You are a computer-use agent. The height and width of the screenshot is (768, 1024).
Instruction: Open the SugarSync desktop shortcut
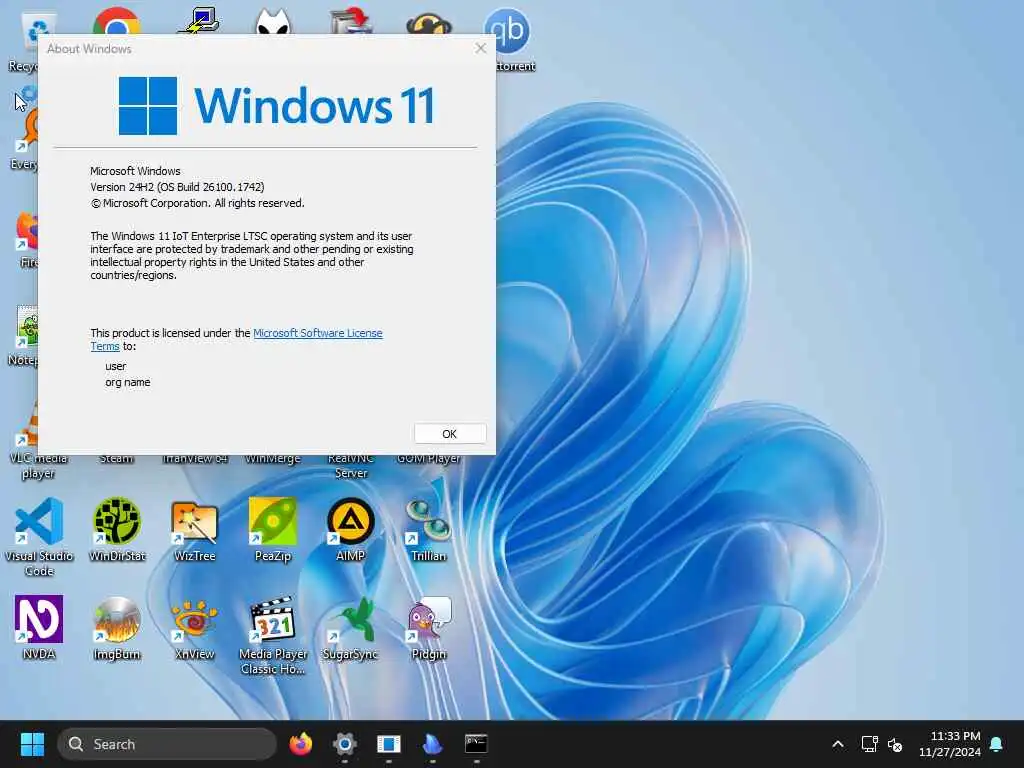351,628
